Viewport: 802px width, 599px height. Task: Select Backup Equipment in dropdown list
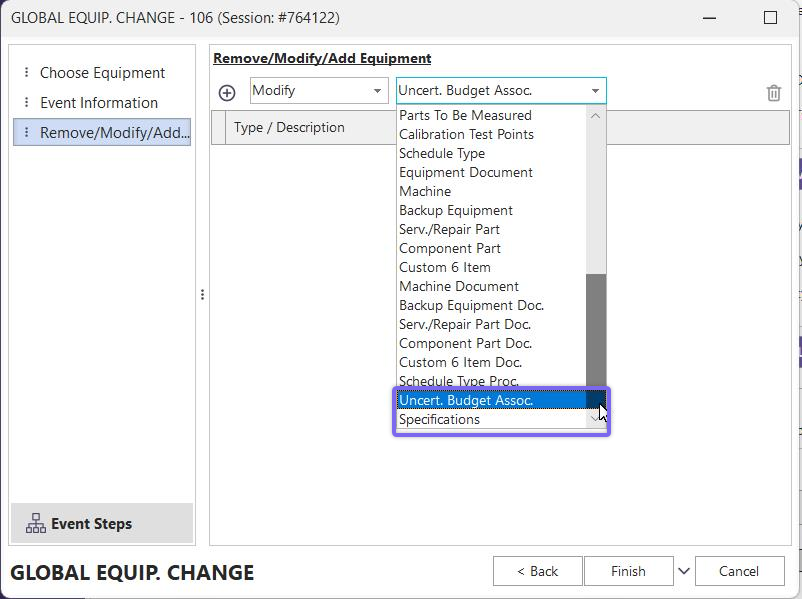click(455, 211)
